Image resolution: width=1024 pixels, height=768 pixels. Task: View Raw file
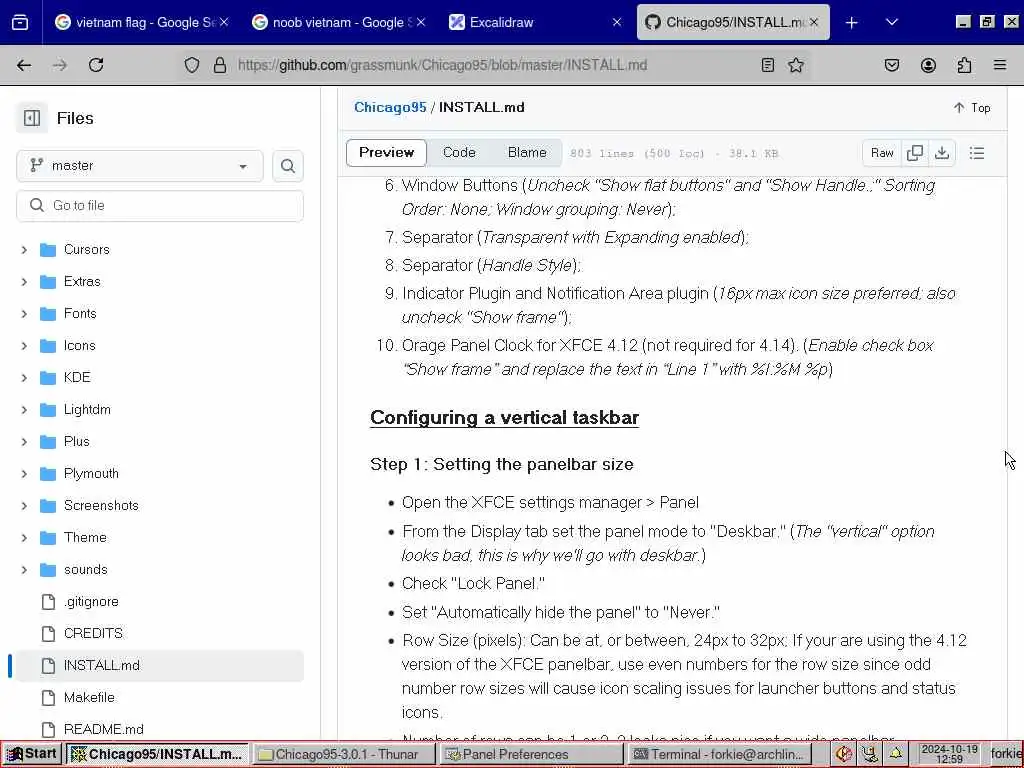tap(882, 153)
